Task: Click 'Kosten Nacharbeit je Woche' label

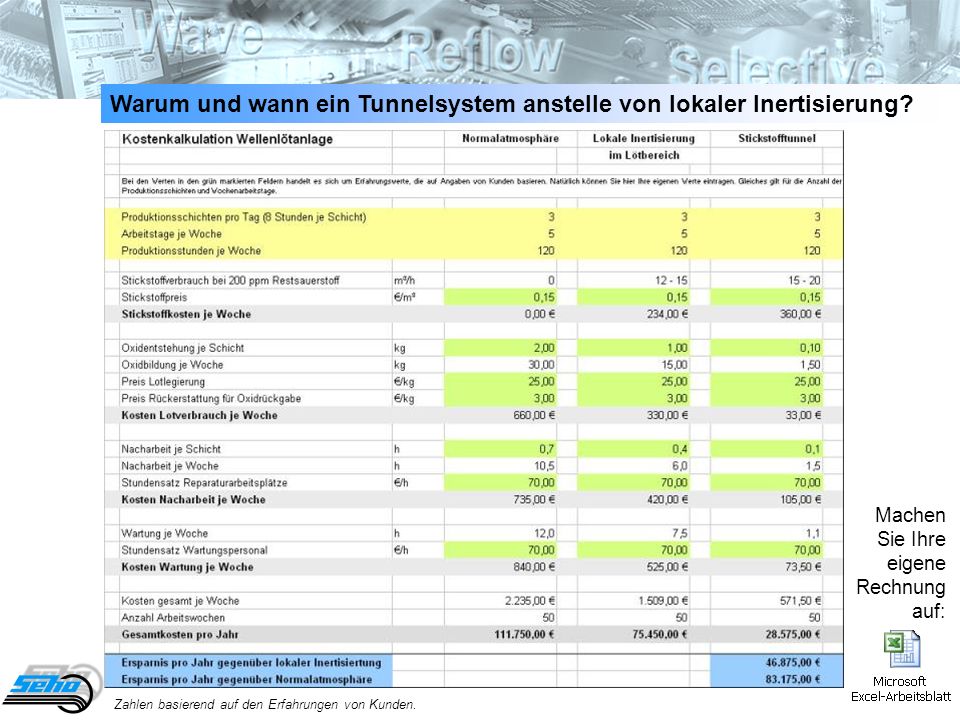Action: (x=193, y=500)
